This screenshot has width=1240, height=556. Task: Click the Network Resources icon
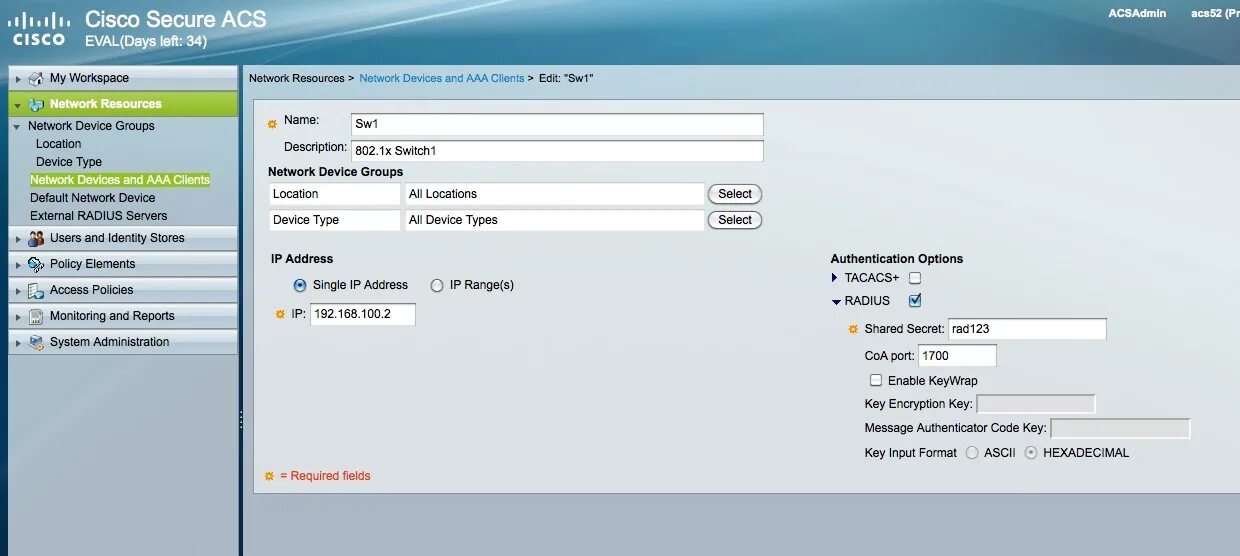(x=36, y=104)
